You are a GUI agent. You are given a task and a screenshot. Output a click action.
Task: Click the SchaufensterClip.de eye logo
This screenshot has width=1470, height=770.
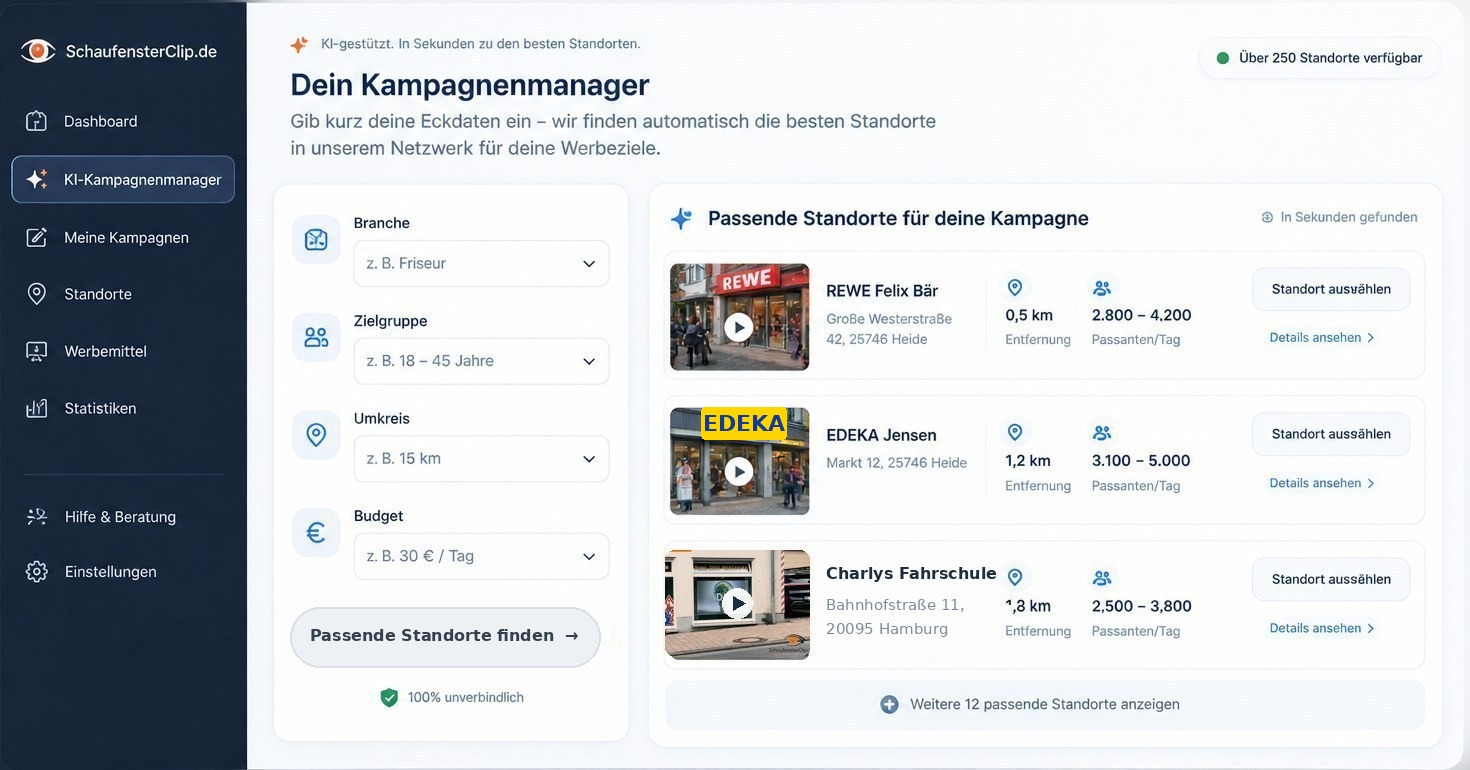38,51
